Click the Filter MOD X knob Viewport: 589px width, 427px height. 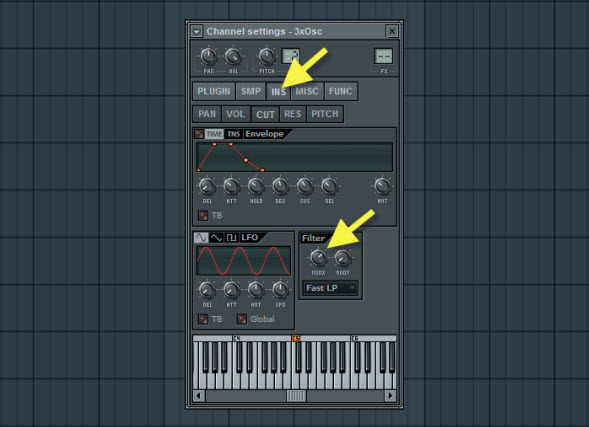coord(318,258)
